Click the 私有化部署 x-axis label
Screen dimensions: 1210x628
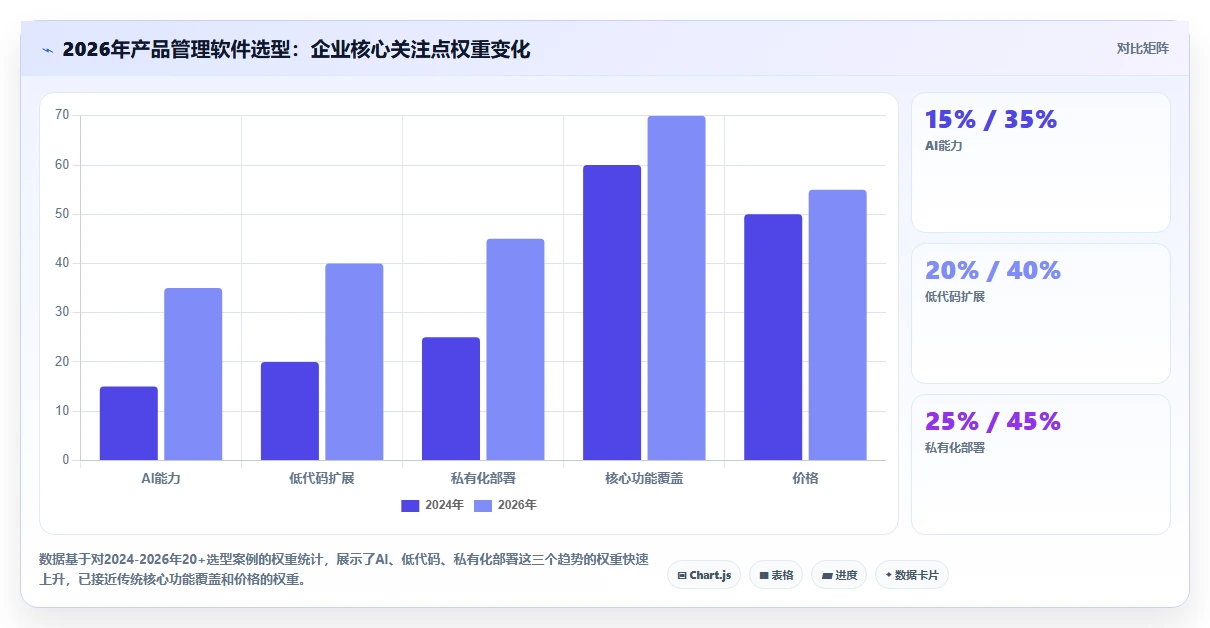coord(483,478)
